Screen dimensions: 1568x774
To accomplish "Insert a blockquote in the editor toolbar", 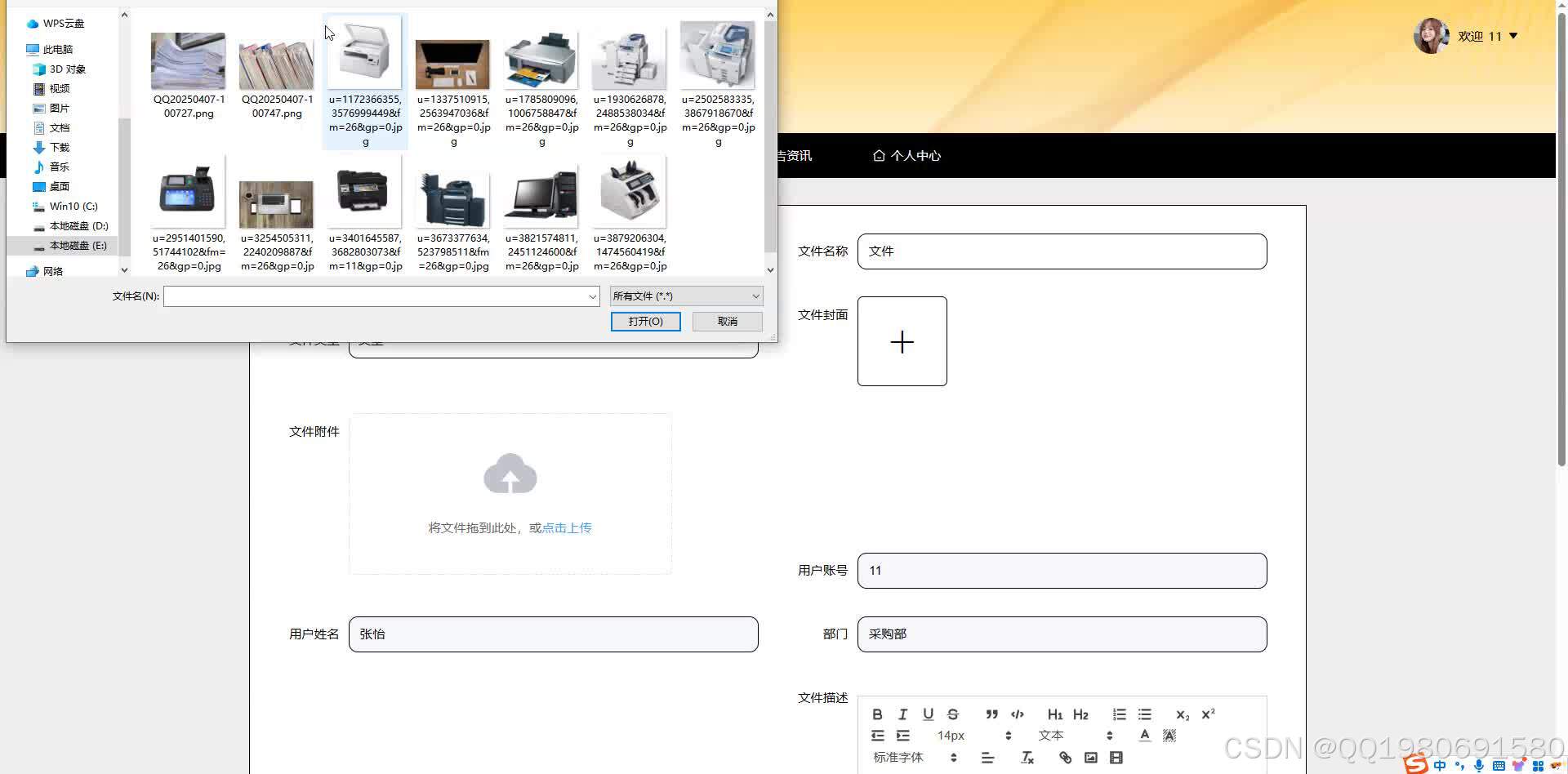I will coord(991,714).
